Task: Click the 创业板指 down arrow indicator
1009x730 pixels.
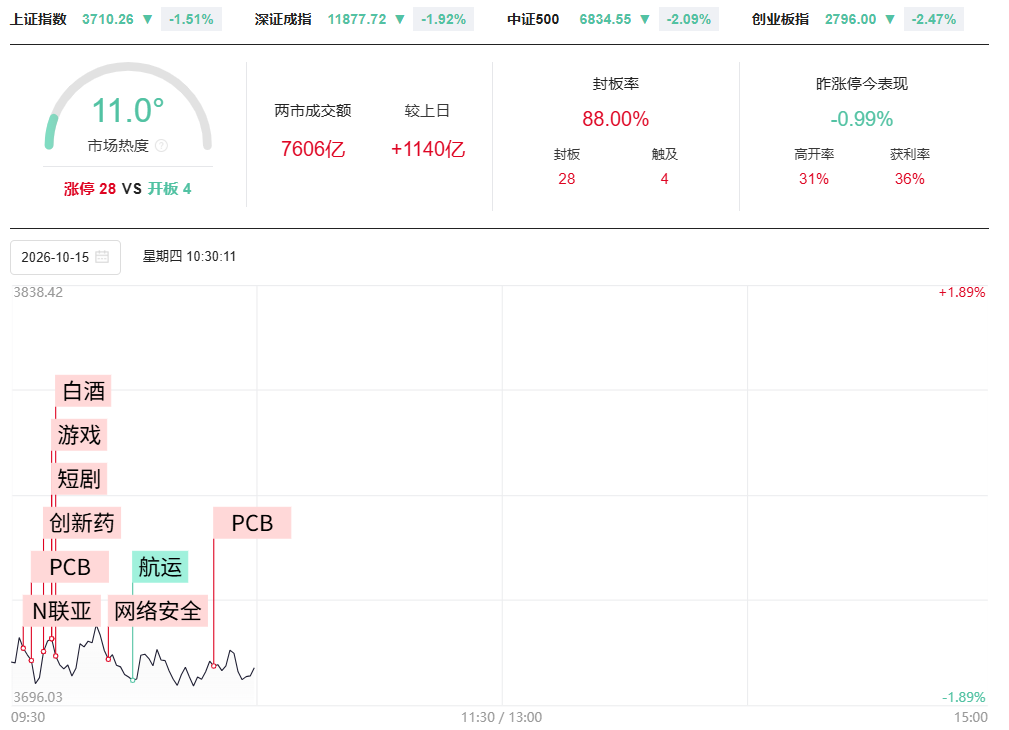Action: click(890, 20)
